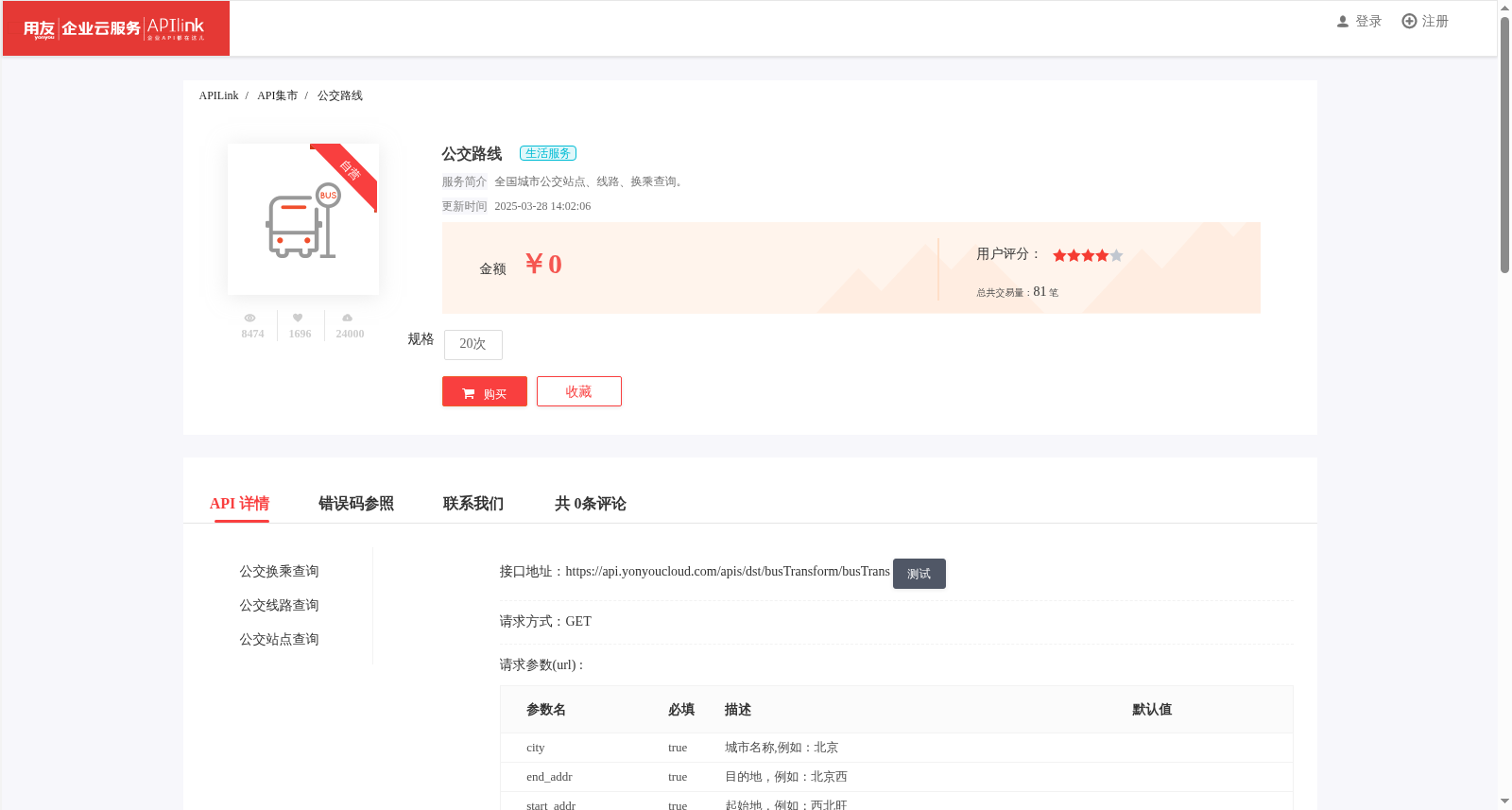Click the bus product image thumbnail
Viewport: 1512px width, 810px height.
coord(303,219)
